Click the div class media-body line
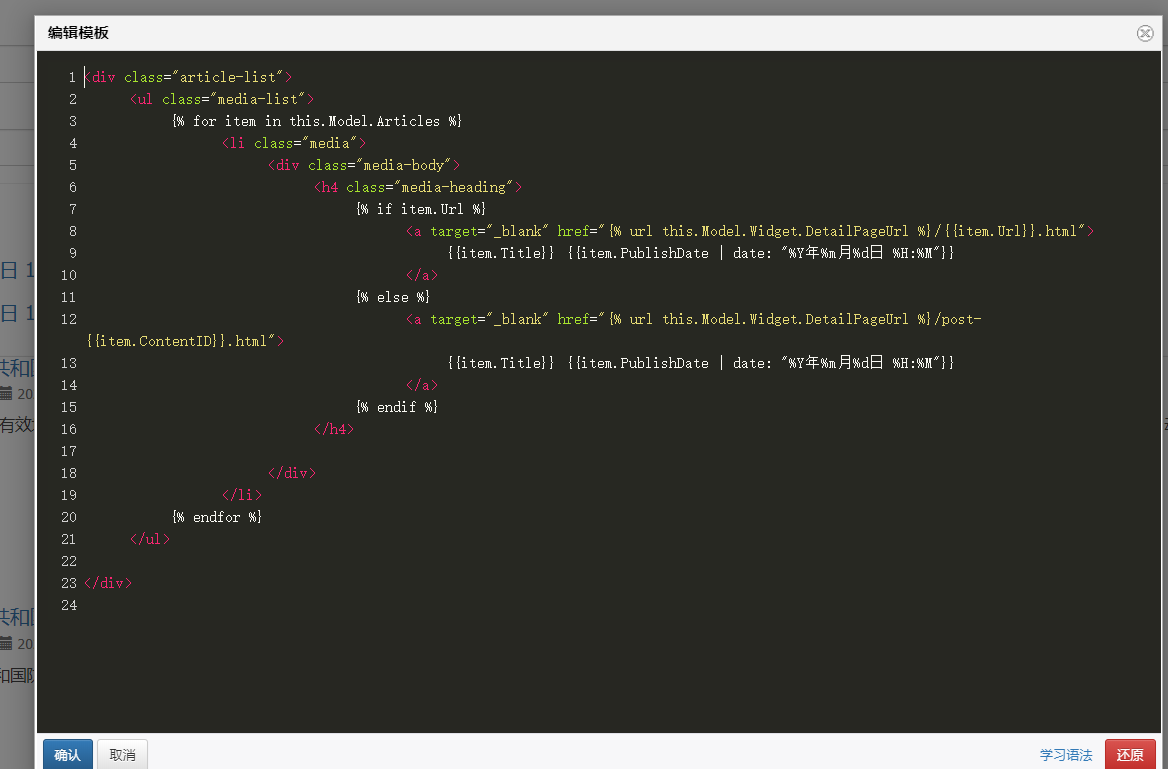Screen dimensions: 1168x769 click(x=364, y=165)
